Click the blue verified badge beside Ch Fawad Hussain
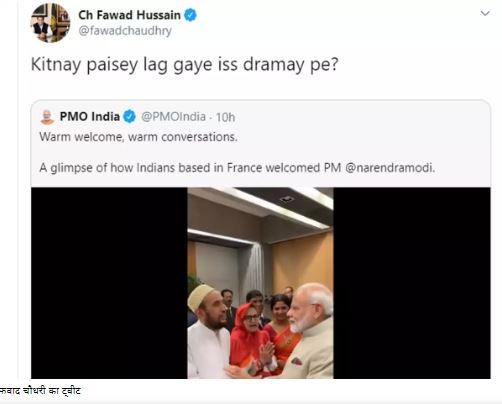The height and width of the screenshot is (404, 502). click(190, 15)
